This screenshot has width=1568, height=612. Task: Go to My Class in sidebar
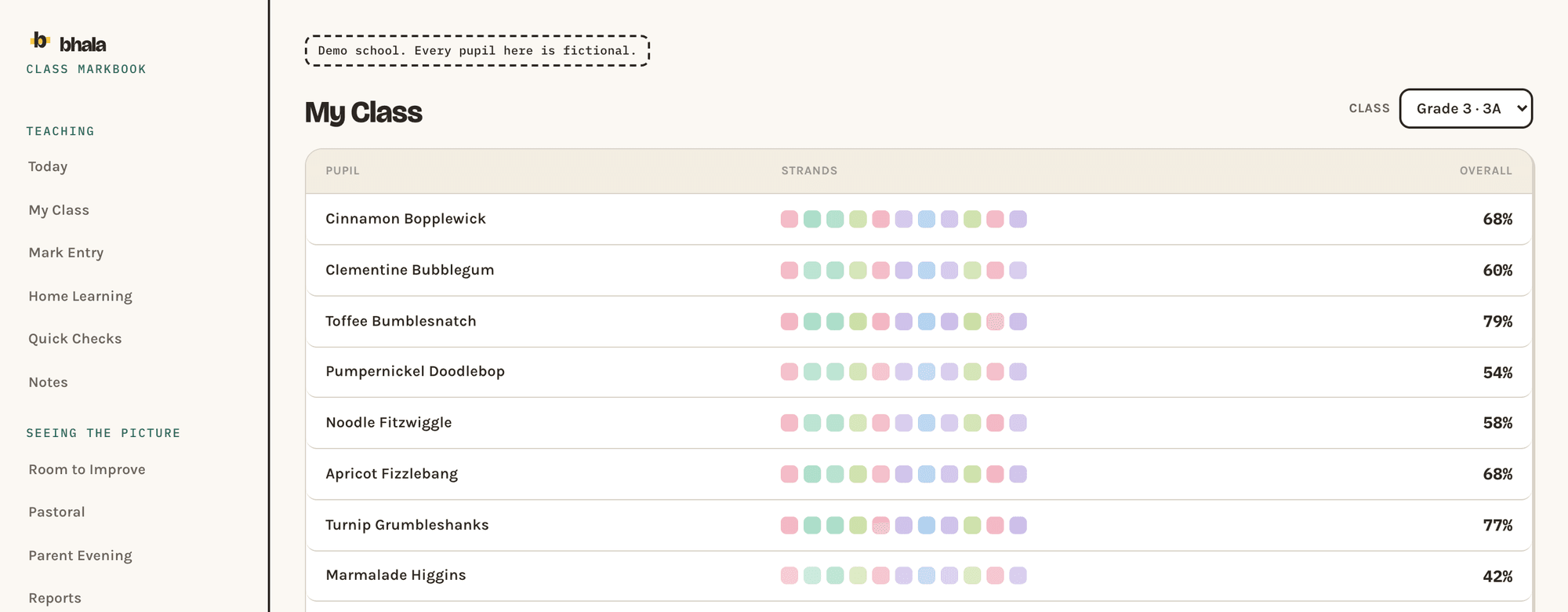click(59, 210)
